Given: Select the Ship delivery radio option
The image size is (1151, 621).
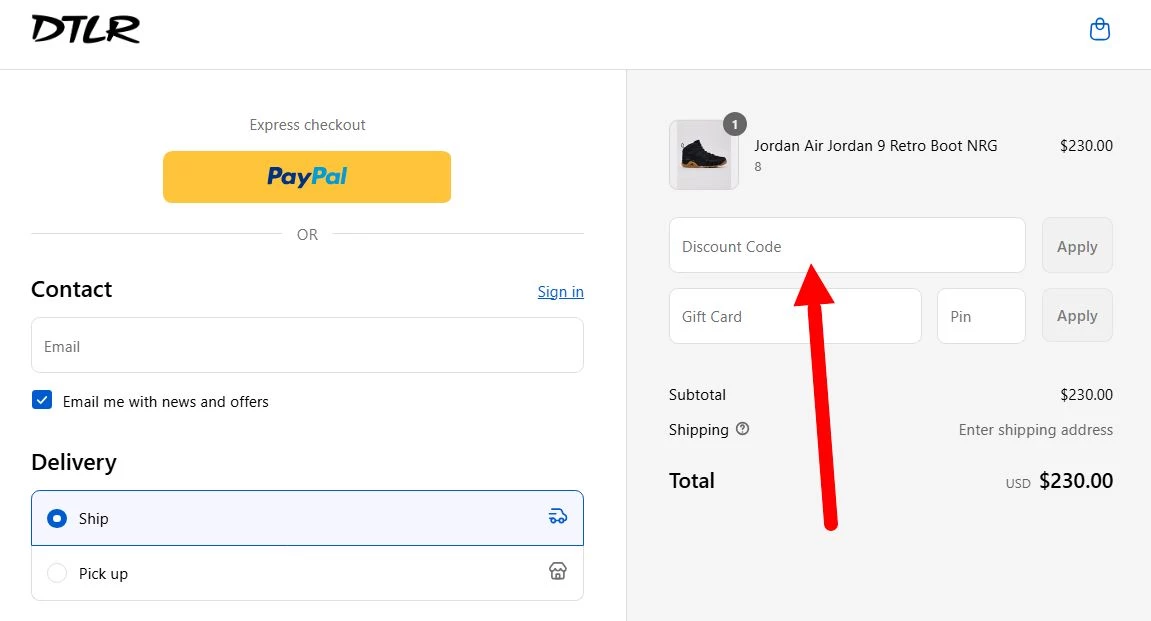Looking at the screenshot, I should pos(58,518).
